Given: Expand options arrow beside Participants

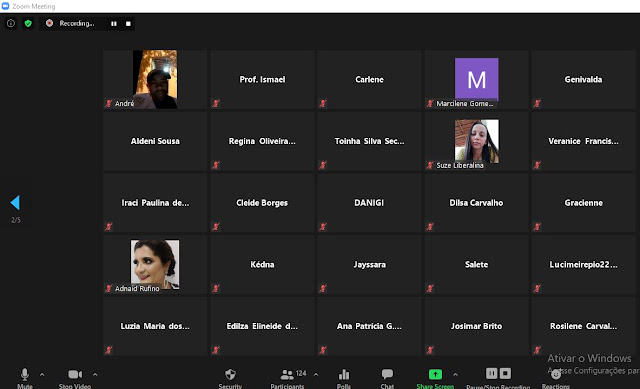Looking at the screenshot, I should click(316, 374).
